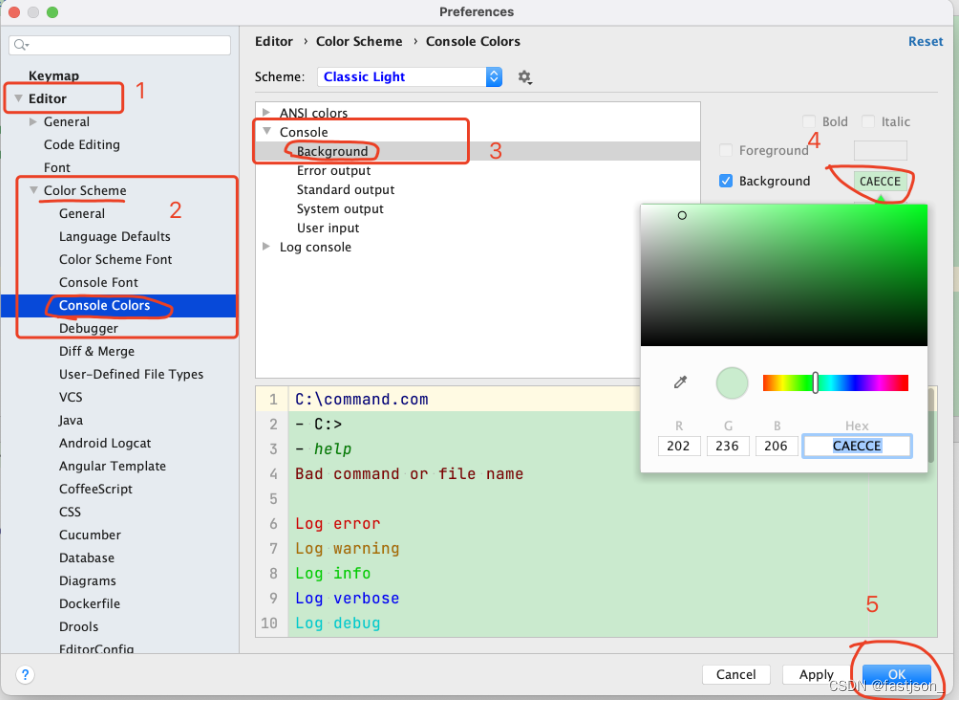Click the empty Foreground color swatch
The image size is (960, 703).
click(880, 150)
